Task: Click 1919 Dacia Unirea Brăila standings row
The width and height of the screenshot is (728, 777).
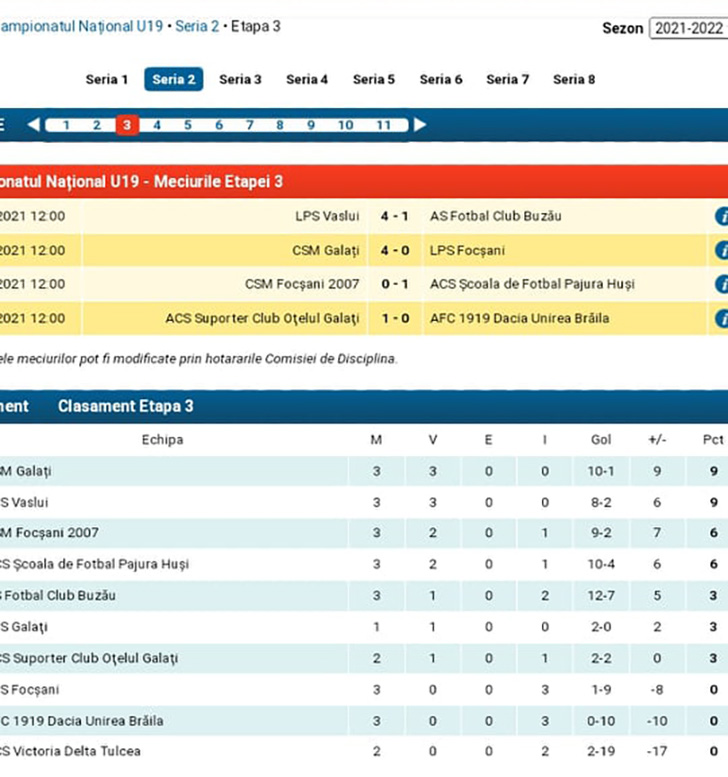Action: click(364, 721)
